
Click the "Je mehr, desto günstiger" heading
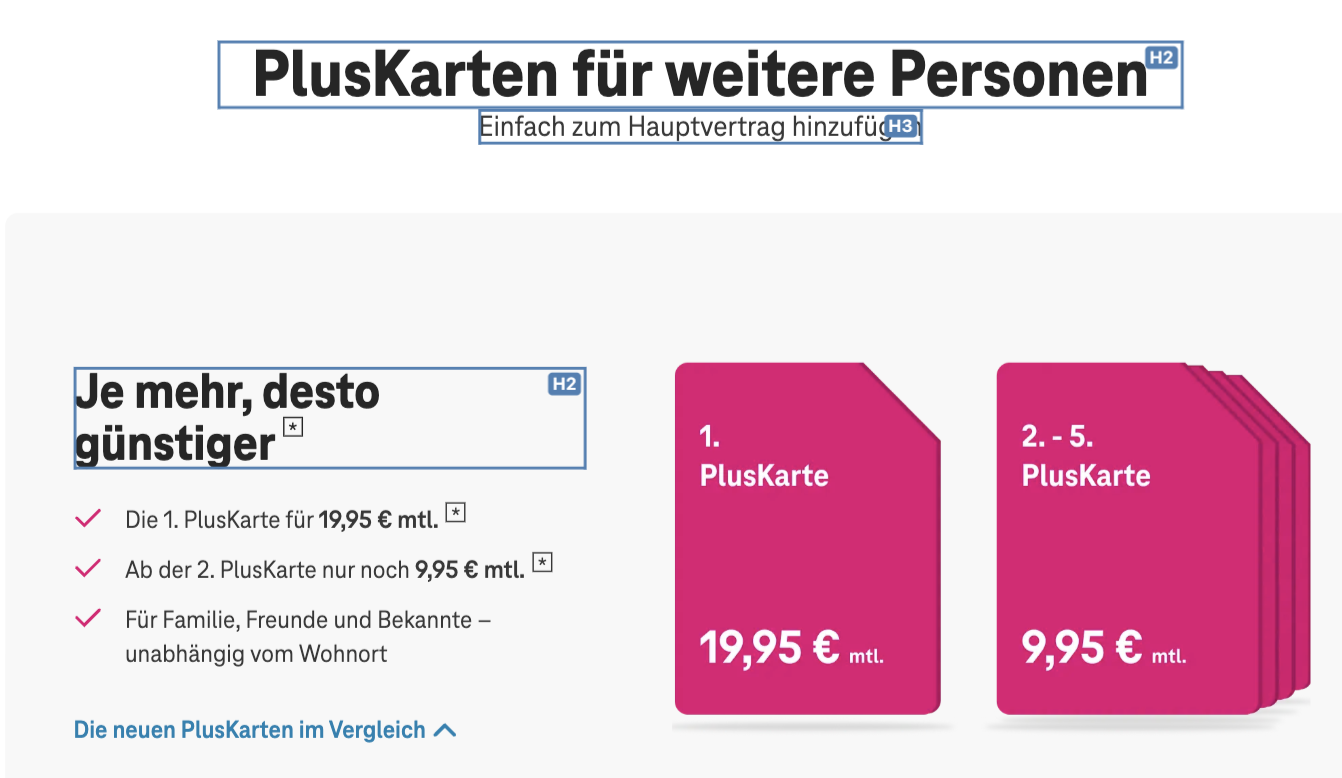point(228,417)
